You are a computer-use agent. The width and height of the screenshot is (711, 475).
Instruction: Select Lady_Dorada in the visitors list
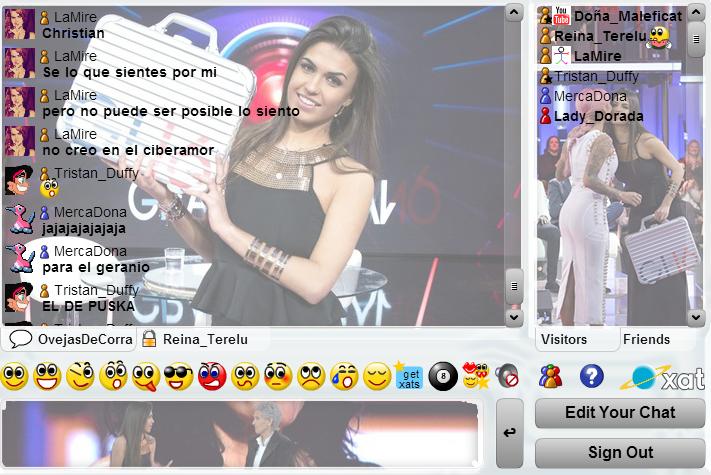coord(596,116)
